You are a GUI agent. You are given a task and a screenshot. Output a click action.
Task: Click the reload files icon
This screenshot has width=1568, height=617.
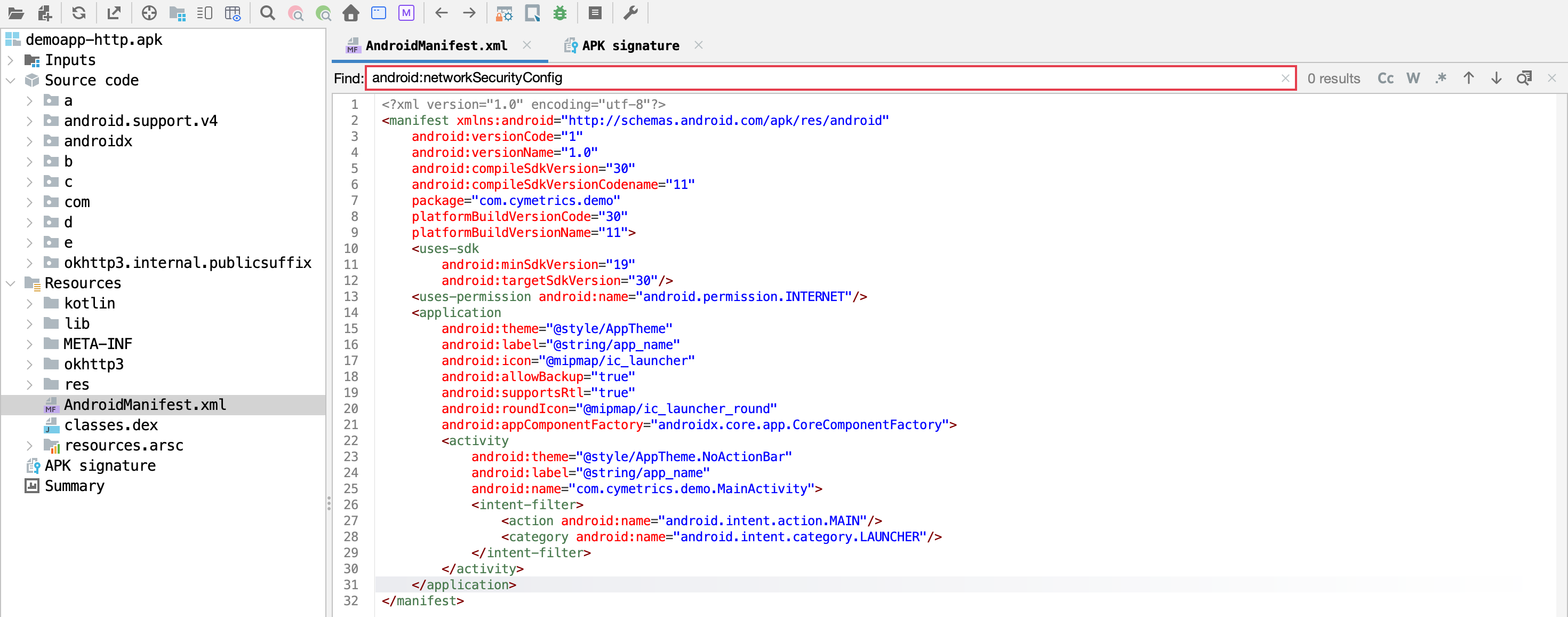tap(79, 13)
